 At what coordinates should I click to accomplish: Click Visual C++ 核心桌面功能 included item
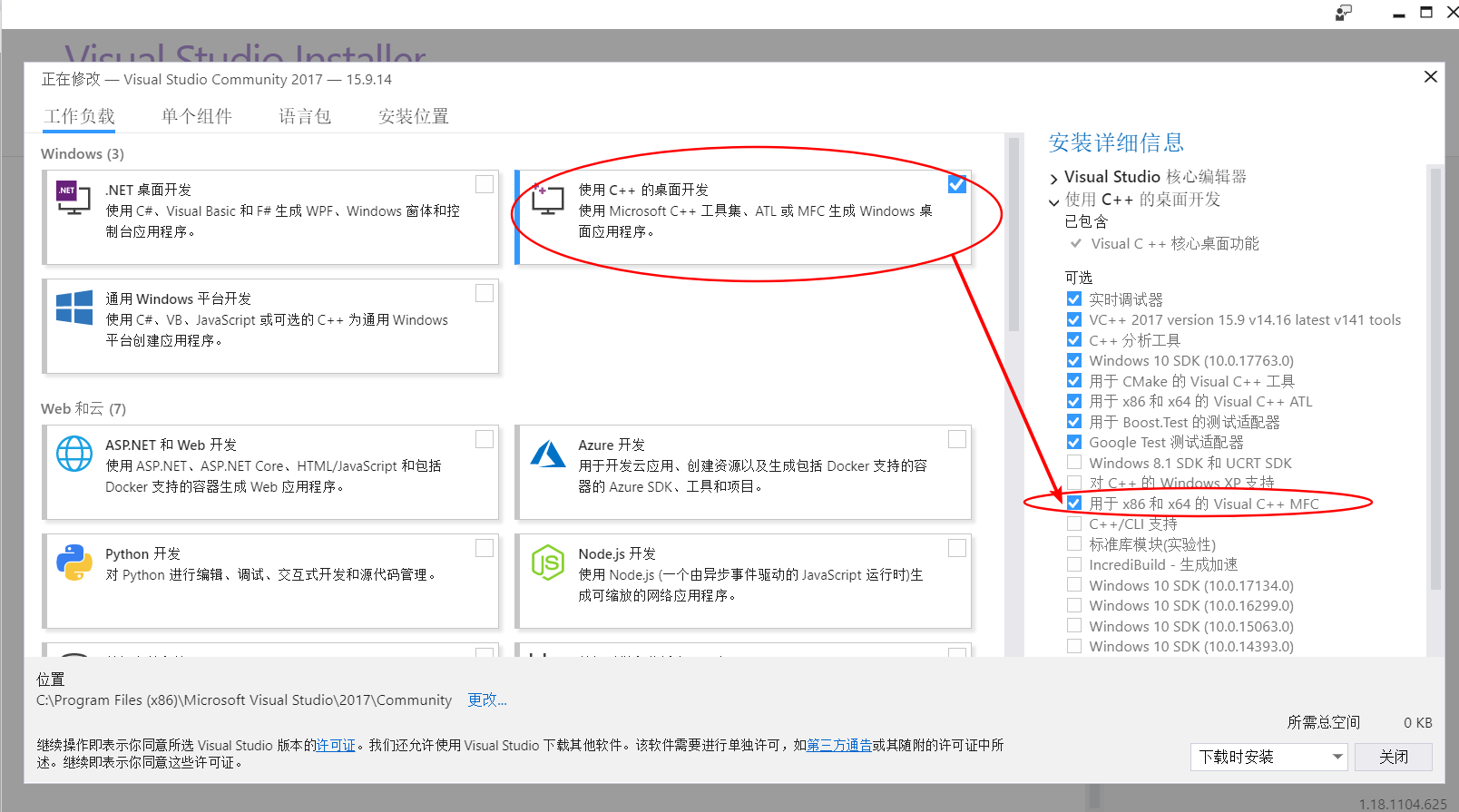point(1175,243)
